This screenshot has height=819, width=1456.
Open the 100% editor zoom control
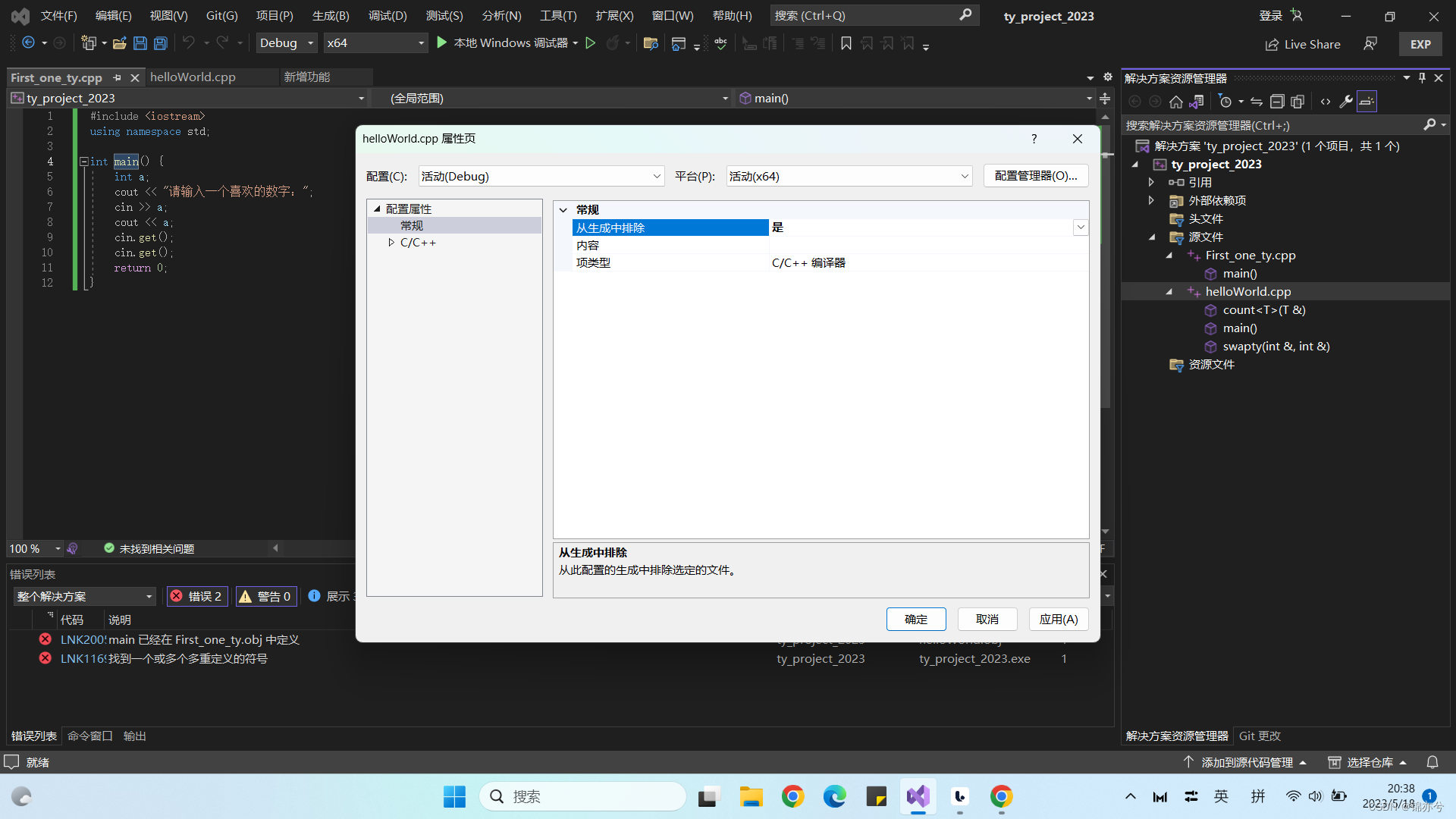click(34, 548)
